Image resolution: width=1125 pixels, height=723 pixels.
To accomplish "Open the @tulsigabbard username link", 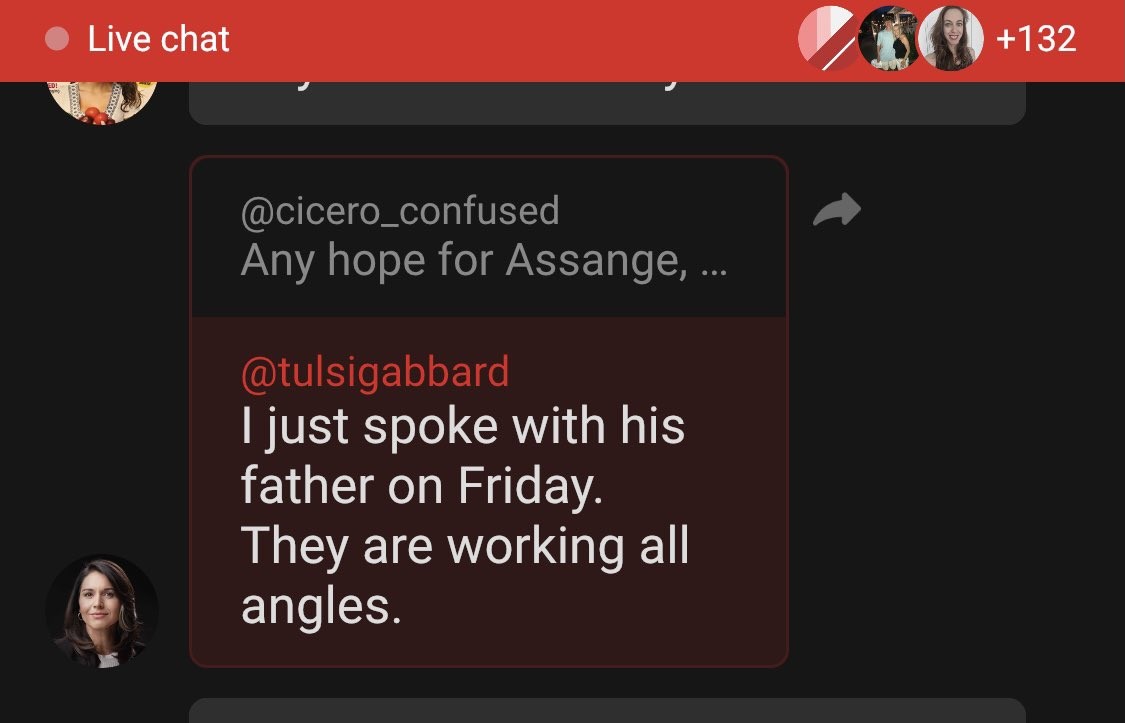I will point(375,372).
